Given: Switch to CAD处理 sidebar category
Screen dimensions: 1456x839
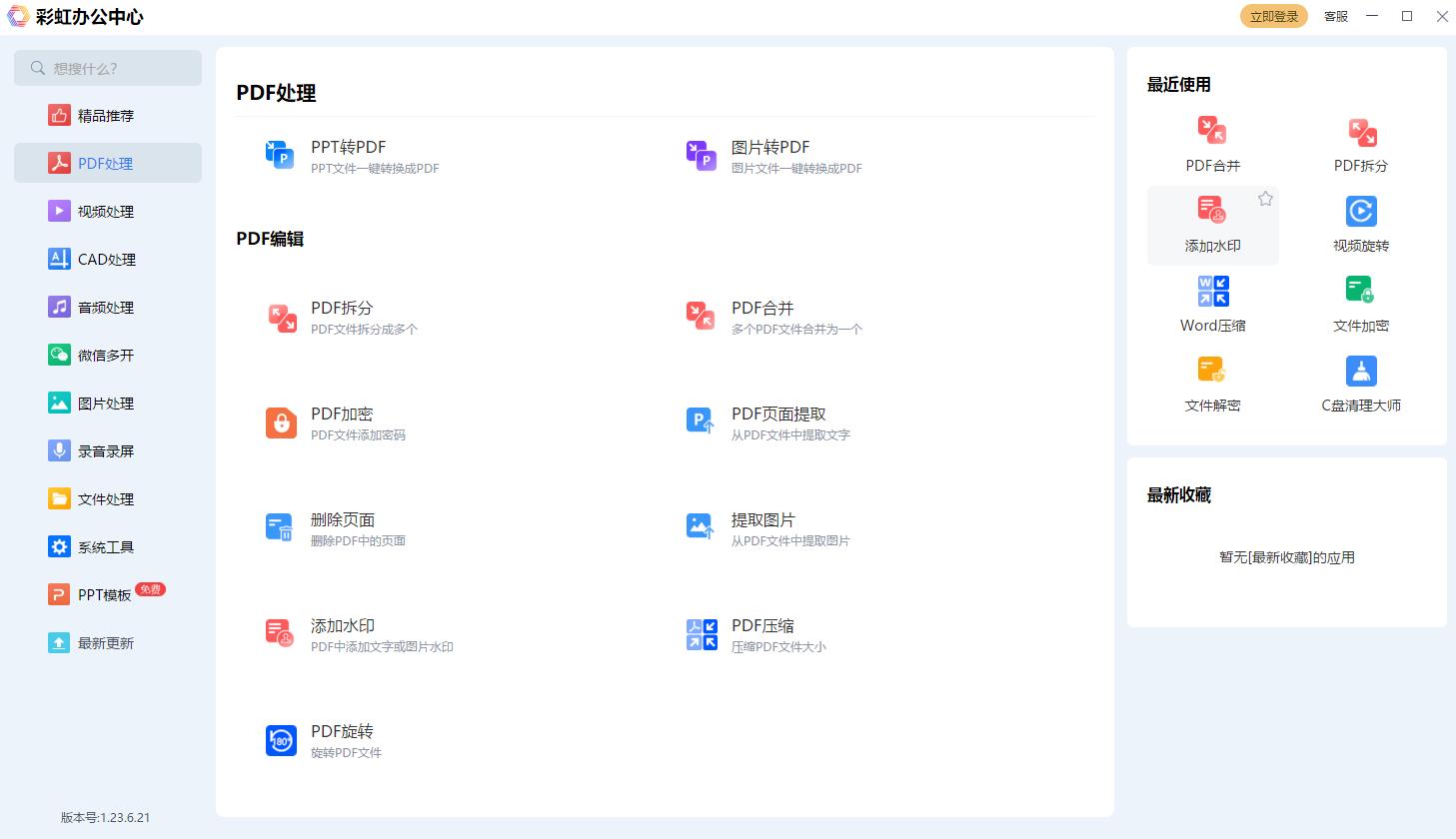Looking at the screenshot, I should tap(106, 260).
